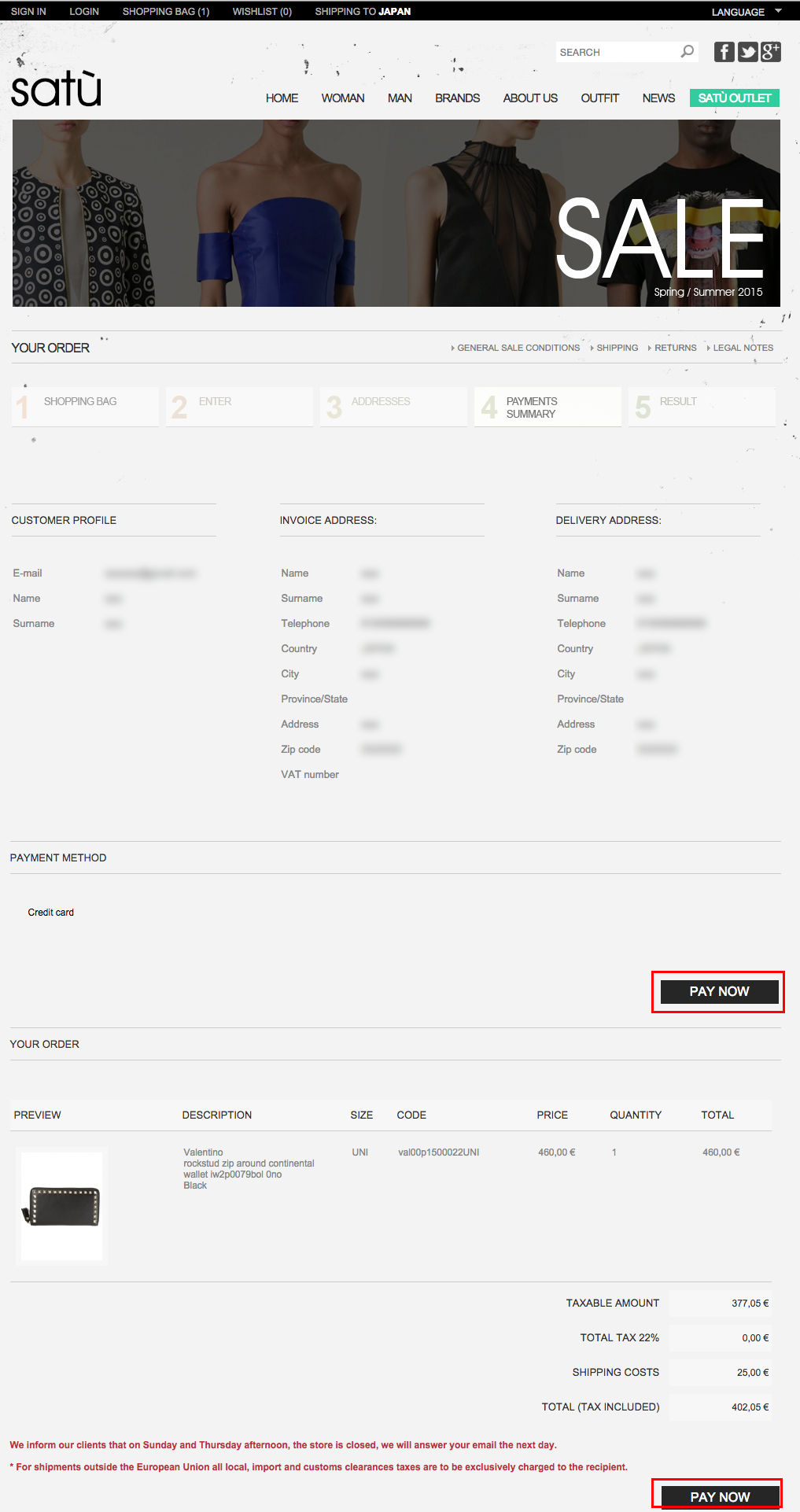This screenshot has height=1512, width=800.
Task: Open the Legal Notes link
Action: click(743, 348)
